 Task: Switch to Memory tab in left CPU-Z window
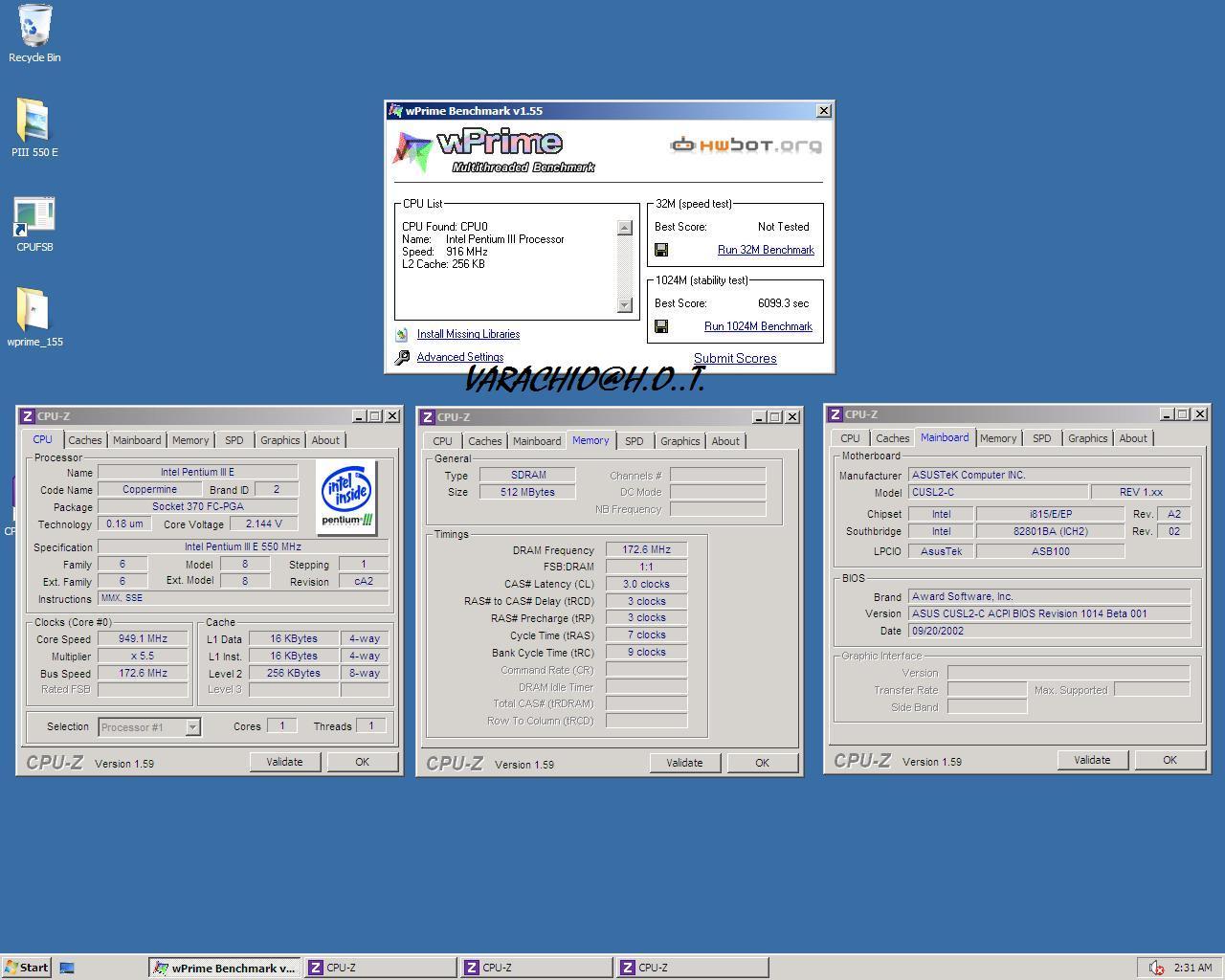click(x=190, y=440)
